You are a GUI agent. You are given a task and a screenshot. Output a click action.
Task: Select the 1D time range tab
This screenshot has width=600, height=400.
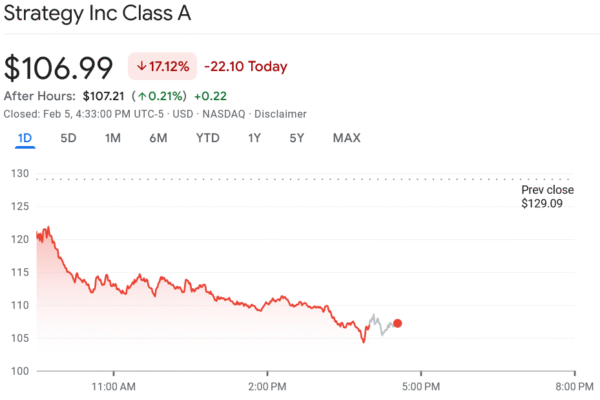pyautogui.click(x=26, y=138)
